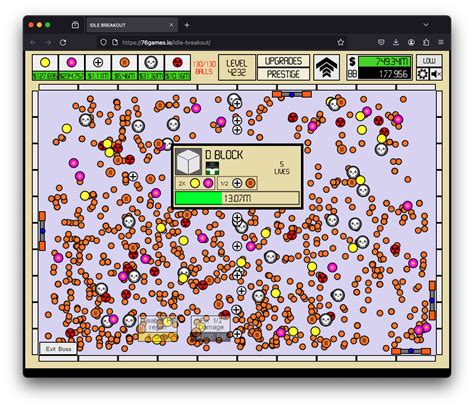Click the paddle on the right wall
Image resolution: width=474 pixels, height=408 pixels.
coord(432,300)
